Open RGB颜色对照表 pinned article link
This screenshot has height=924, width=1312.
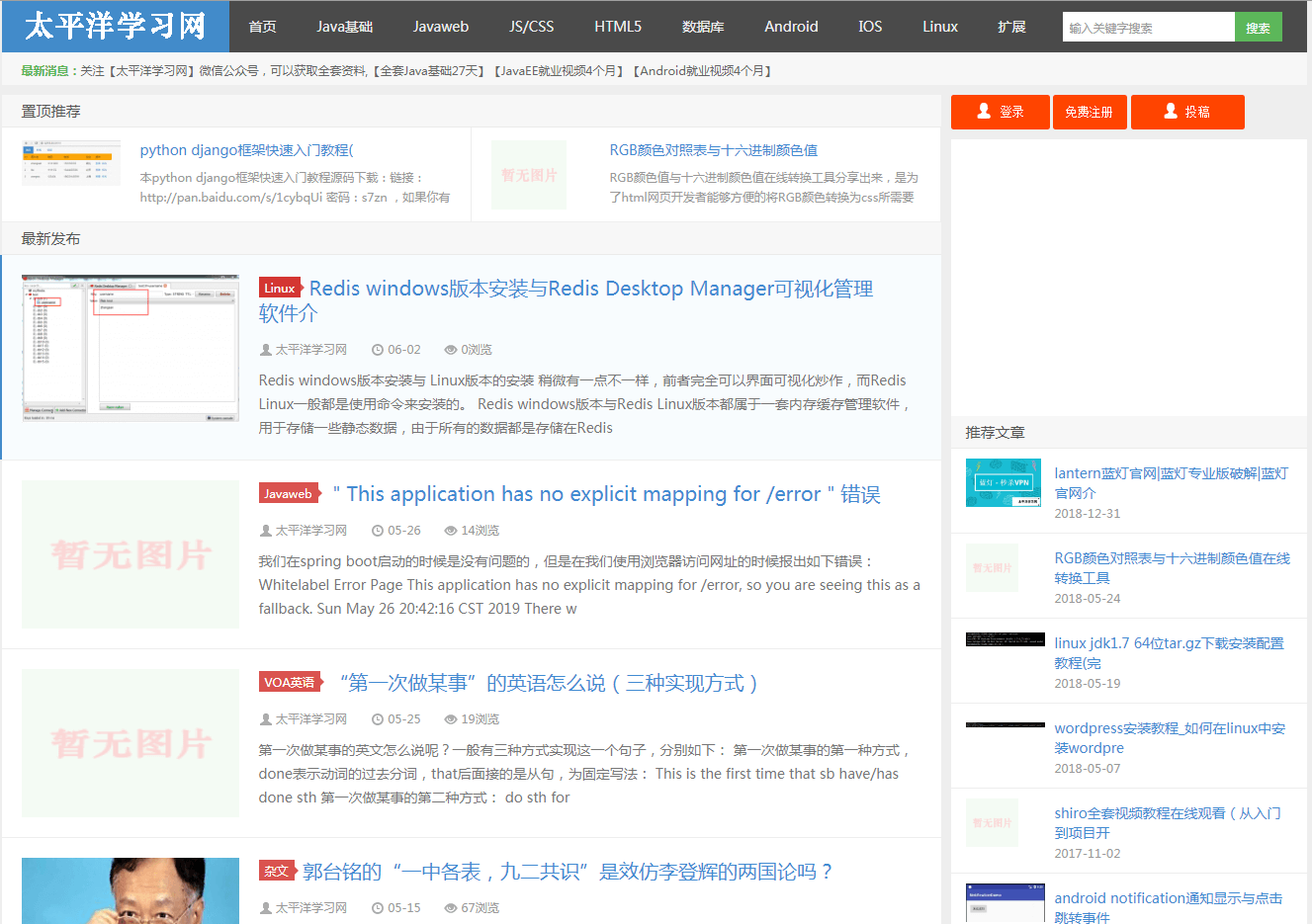click(713, 150)
